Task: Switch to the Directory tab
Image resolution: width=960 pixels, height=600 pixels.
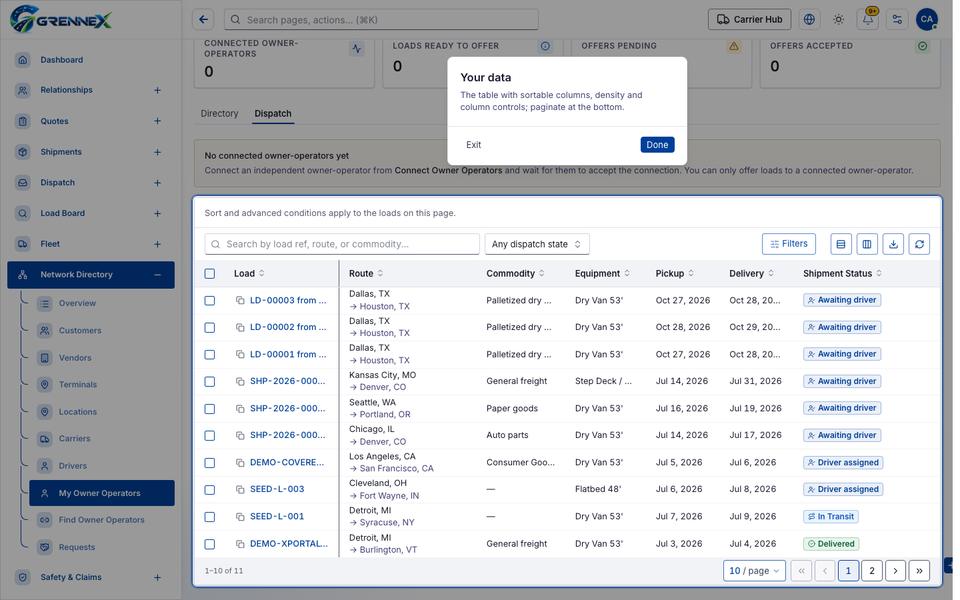Action: click(x=219, y=114)
